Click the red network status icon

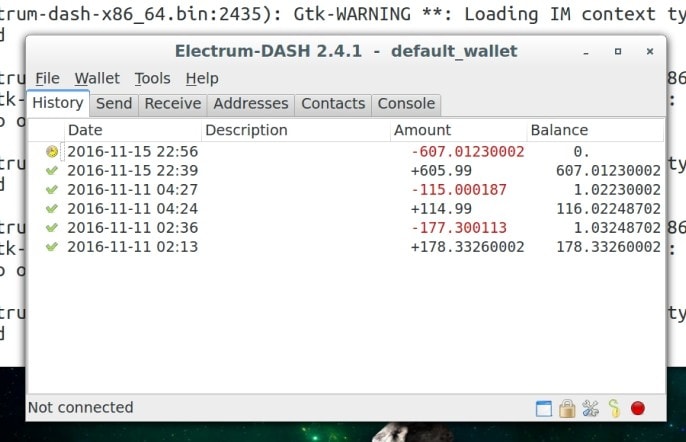[x=638, y=408]
